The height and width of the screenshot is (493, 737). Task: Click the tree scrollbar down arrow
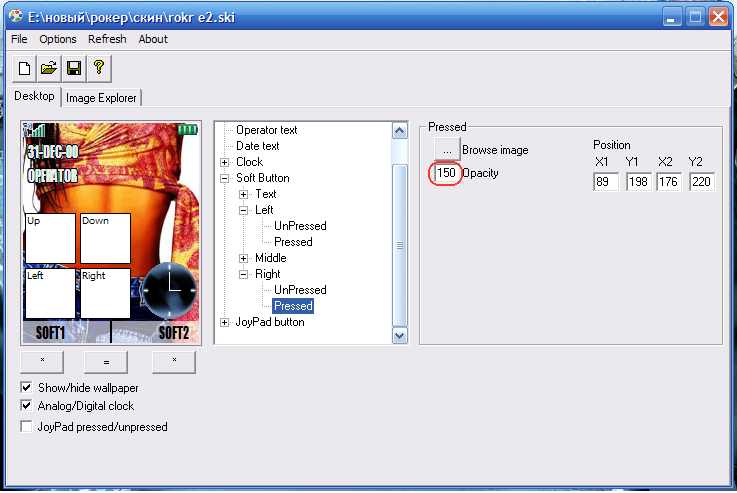click(400, 335)
